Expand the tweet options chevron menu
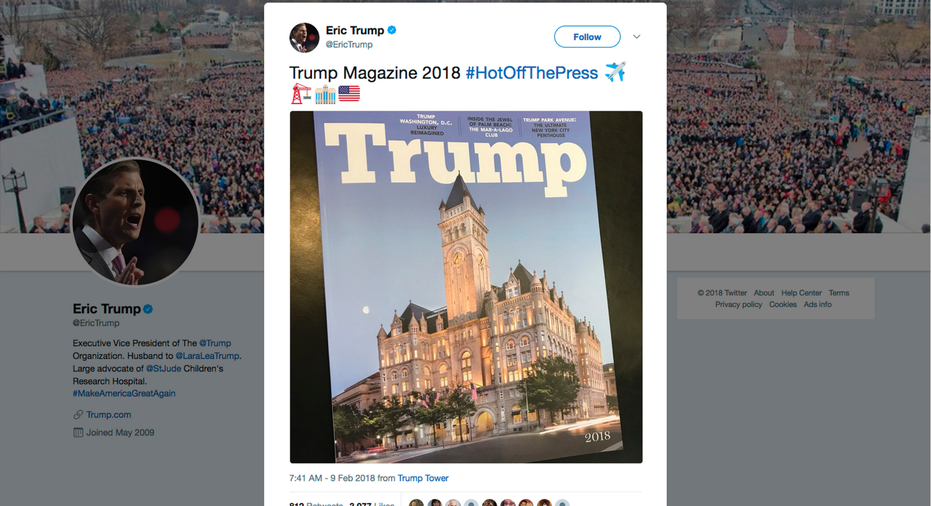This screenshot has height=506, width=931. (x=636, y=37)
